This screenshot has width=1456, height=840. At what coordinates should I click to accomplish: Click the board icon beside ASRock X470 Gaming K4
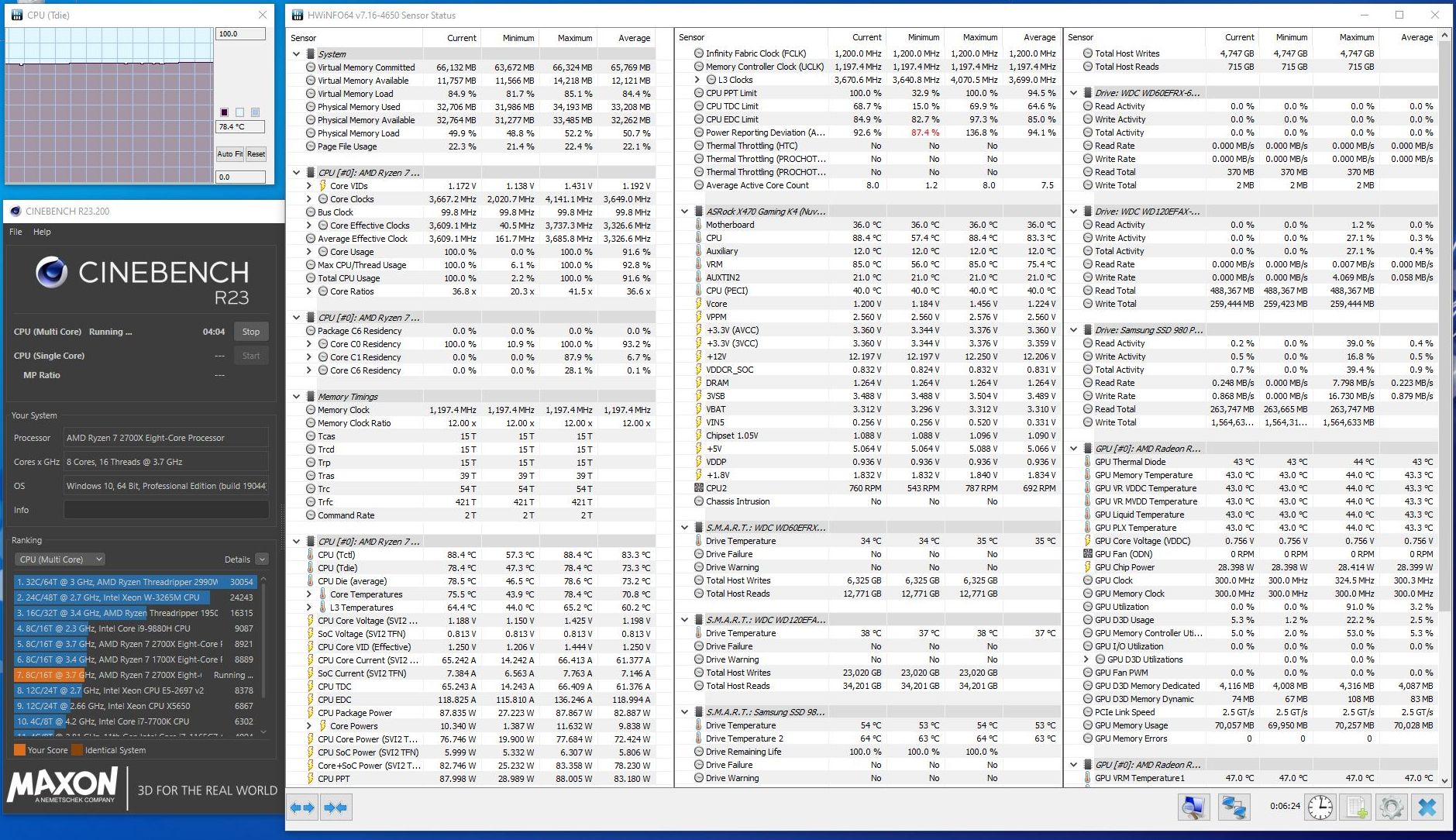pos(698,212)
